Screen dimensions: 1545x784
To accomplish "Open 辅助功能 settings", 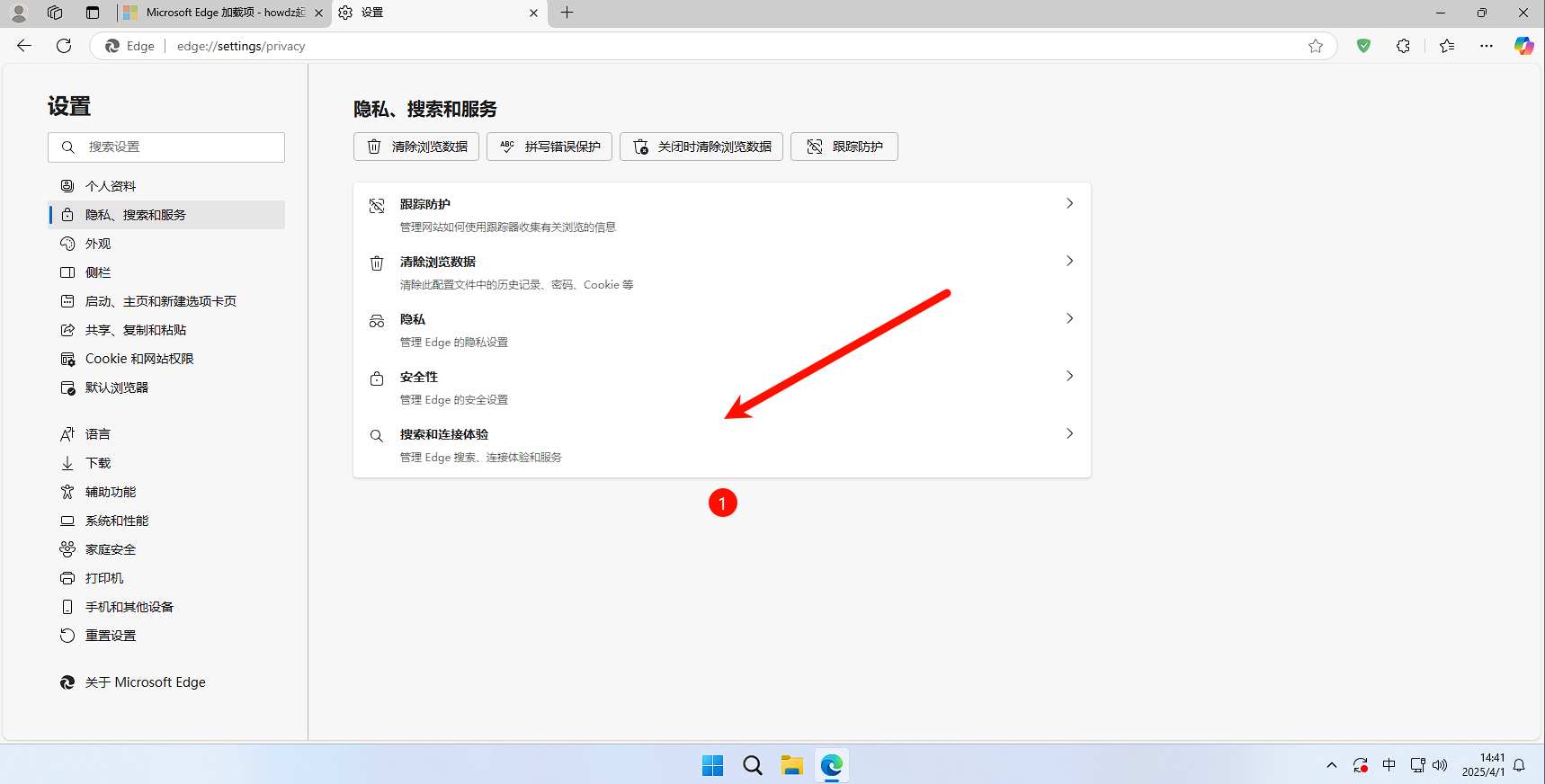I will (x=166, y=492).
